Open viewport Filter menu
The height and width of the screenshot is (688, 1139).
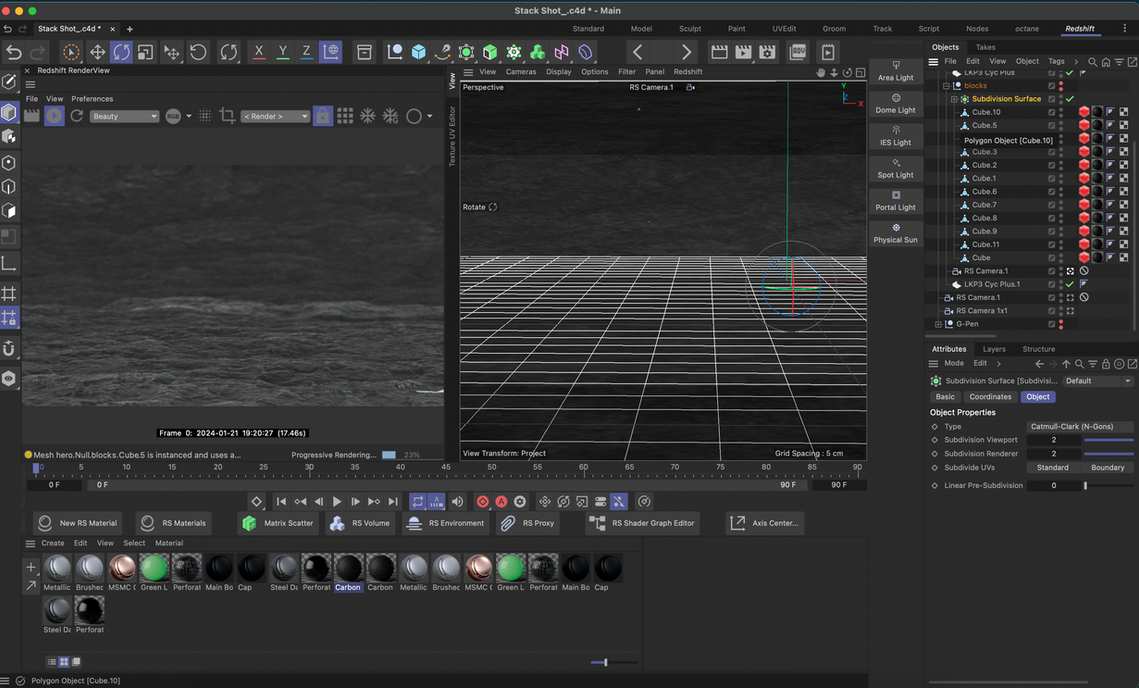click(x=627, y=72)
